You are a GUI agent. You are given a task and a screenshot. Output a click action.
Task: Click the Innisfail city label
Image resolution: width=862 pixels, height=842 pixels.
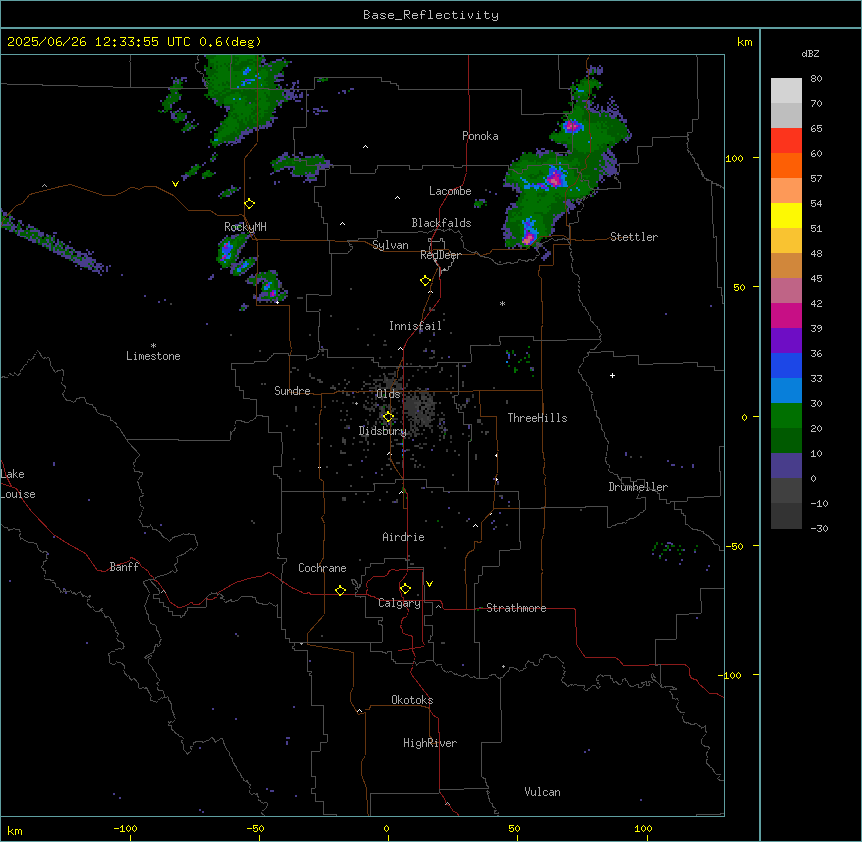click(x=415, y=326)
